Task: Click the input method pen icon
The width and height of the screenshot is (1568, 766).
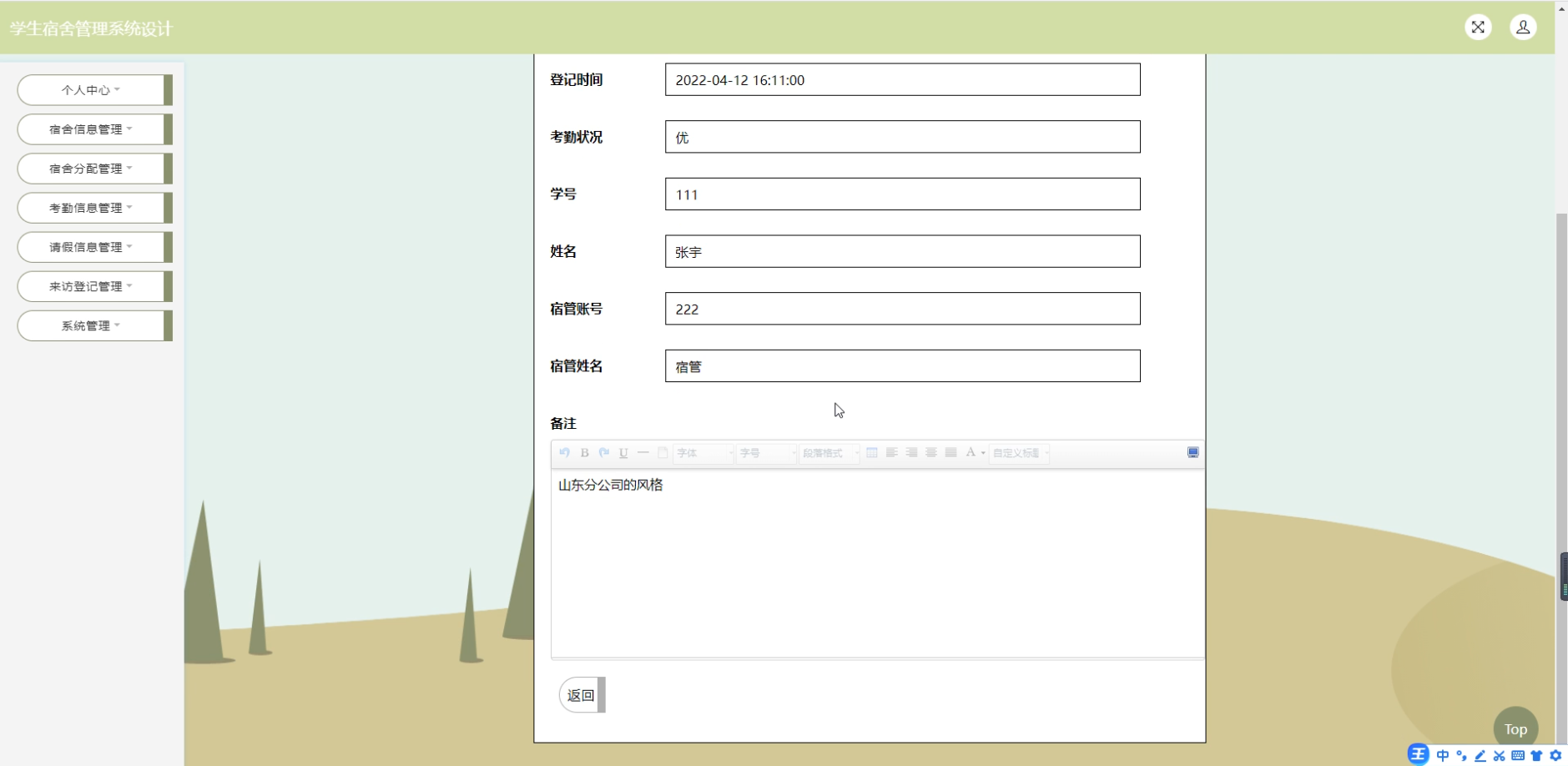Action: pos(1480,755)
